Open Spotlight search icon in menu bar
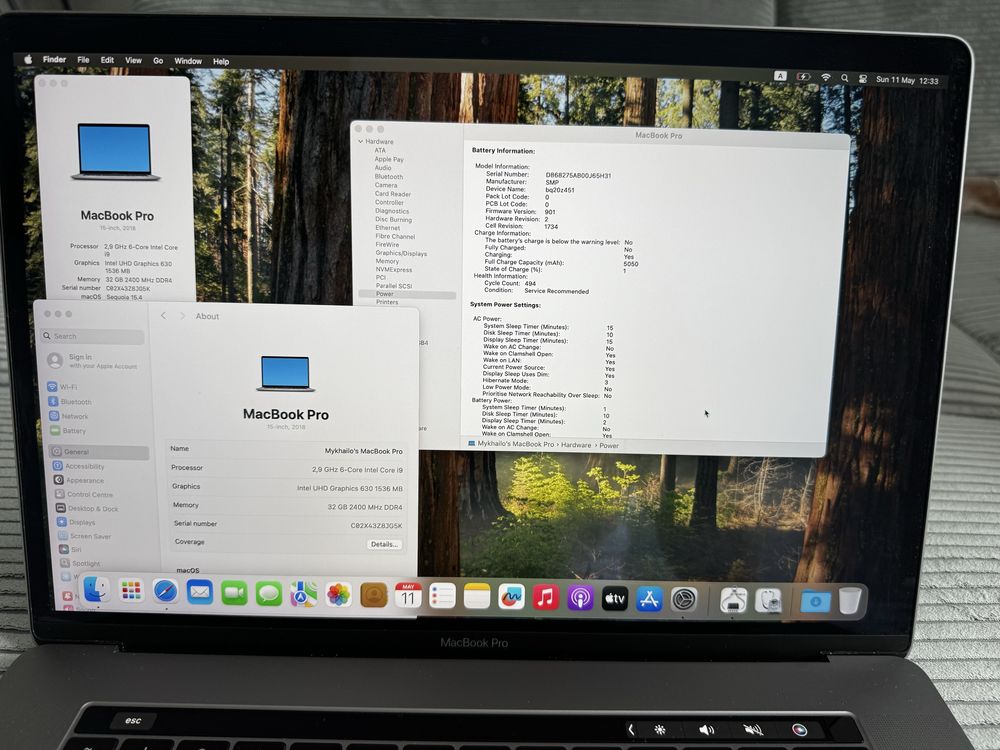Viewport: 1000px width, 750px height. 844,78
